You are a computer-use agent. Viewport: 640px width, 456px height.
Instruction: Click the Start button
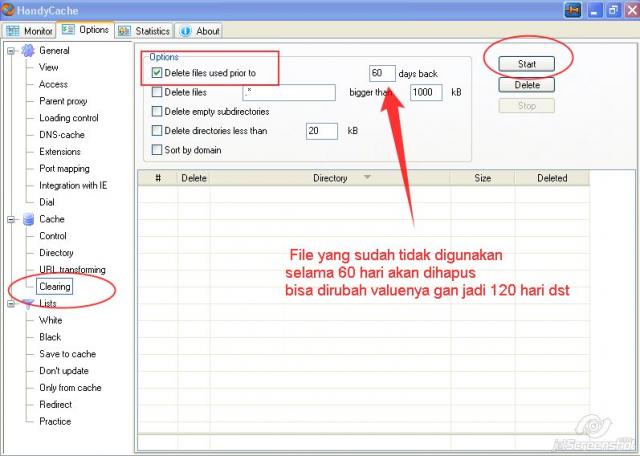(527, 64)
